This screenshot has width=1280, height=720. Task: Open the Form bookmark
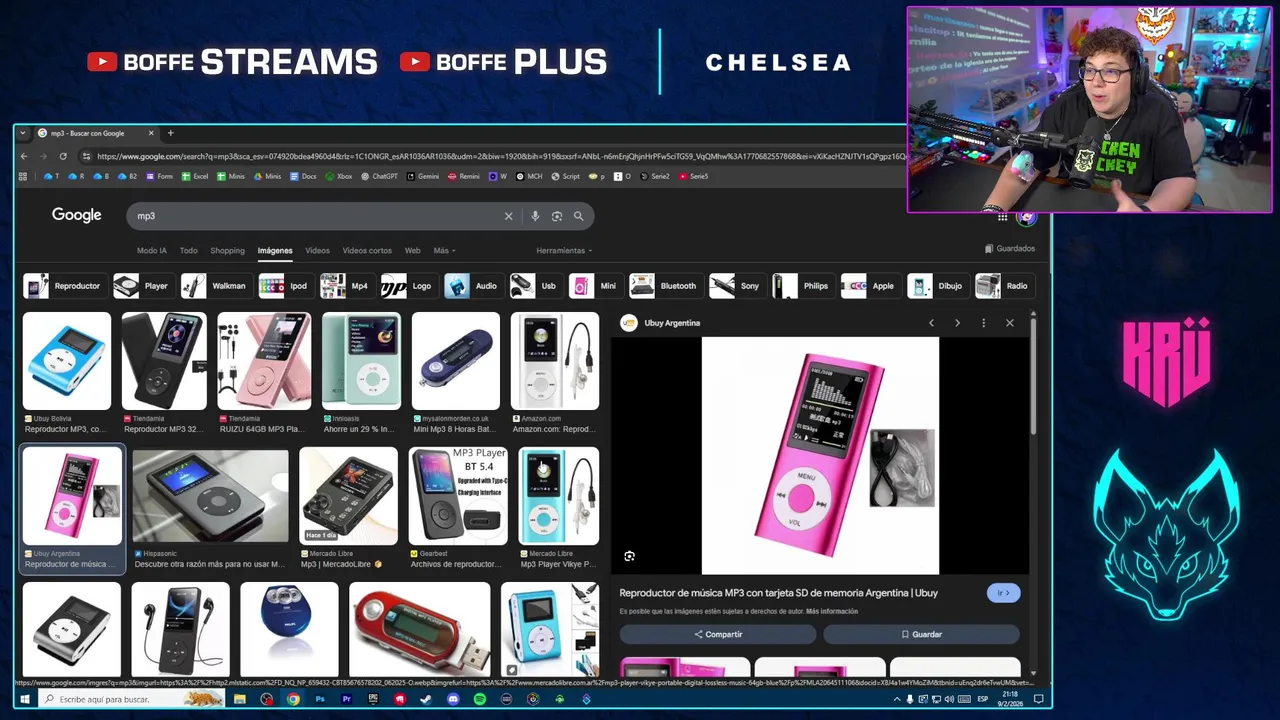[159, 176]
